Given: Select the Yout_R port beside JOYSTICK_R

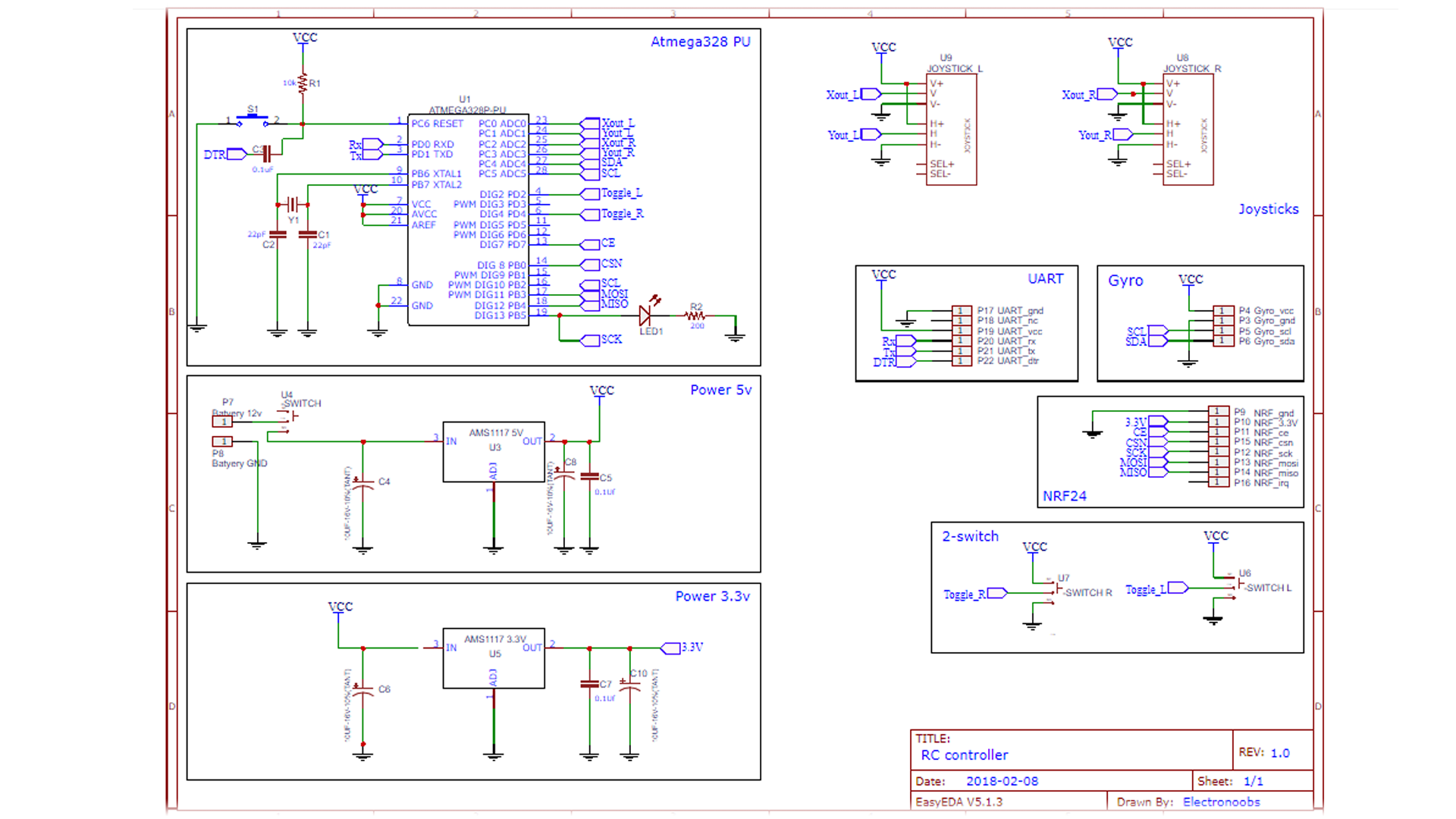Looking at the screenshot, I should click(1106, 135).
